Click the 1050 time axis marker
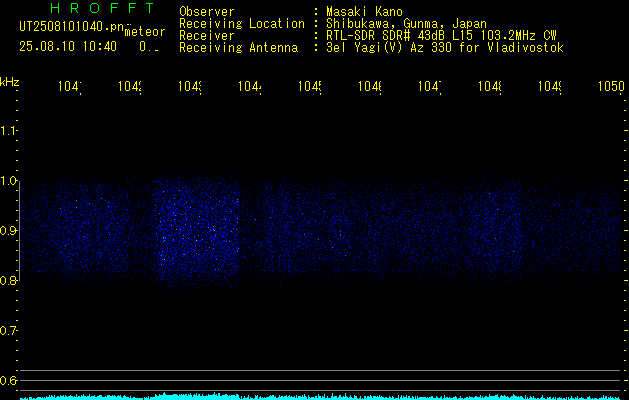The height and width of the screenshot is (400, 629). coord(611,86)
